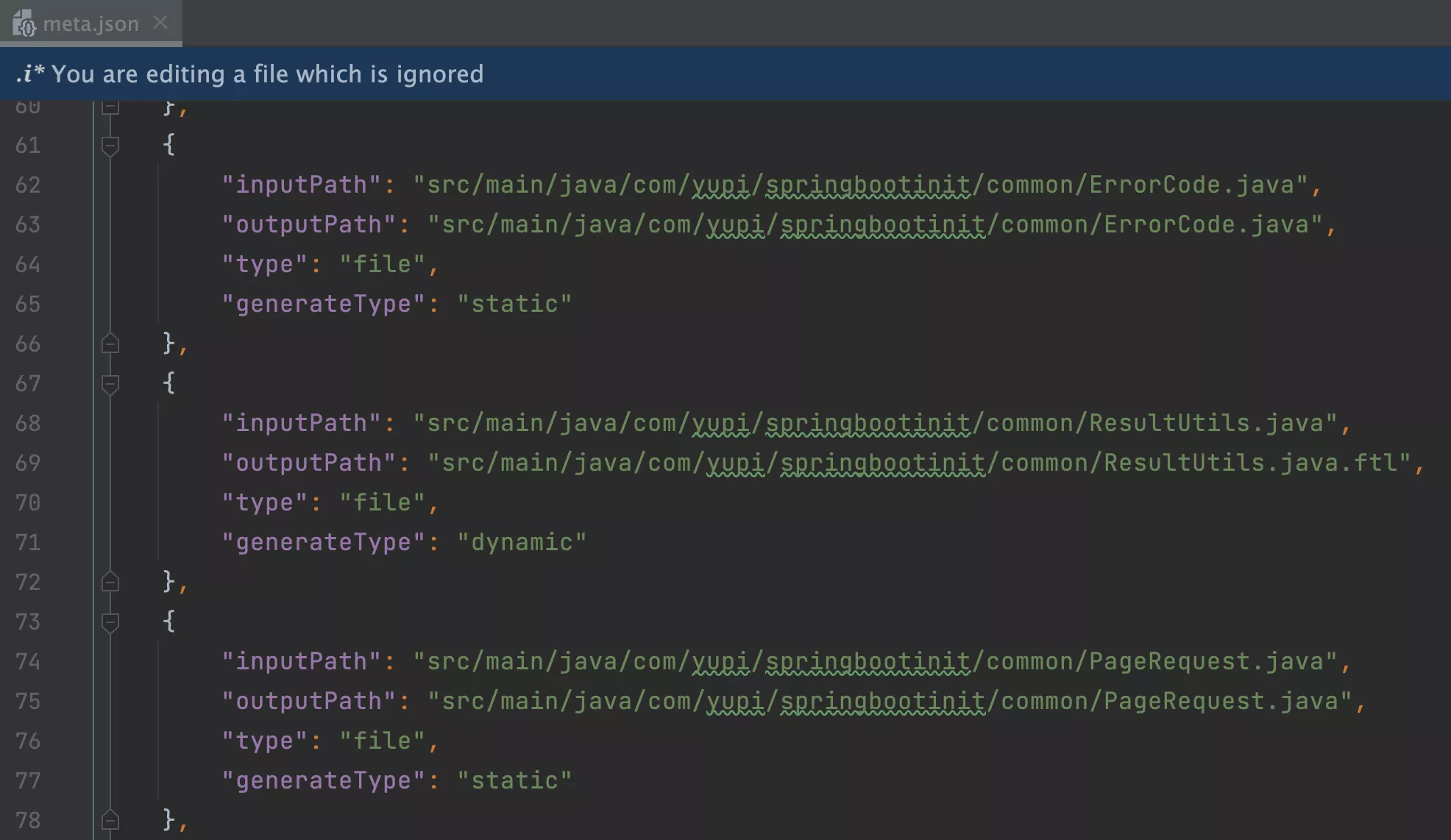Collapse the JSON object starting at line 67
The height and width of the screenshot is (840, 1451).
110,383
